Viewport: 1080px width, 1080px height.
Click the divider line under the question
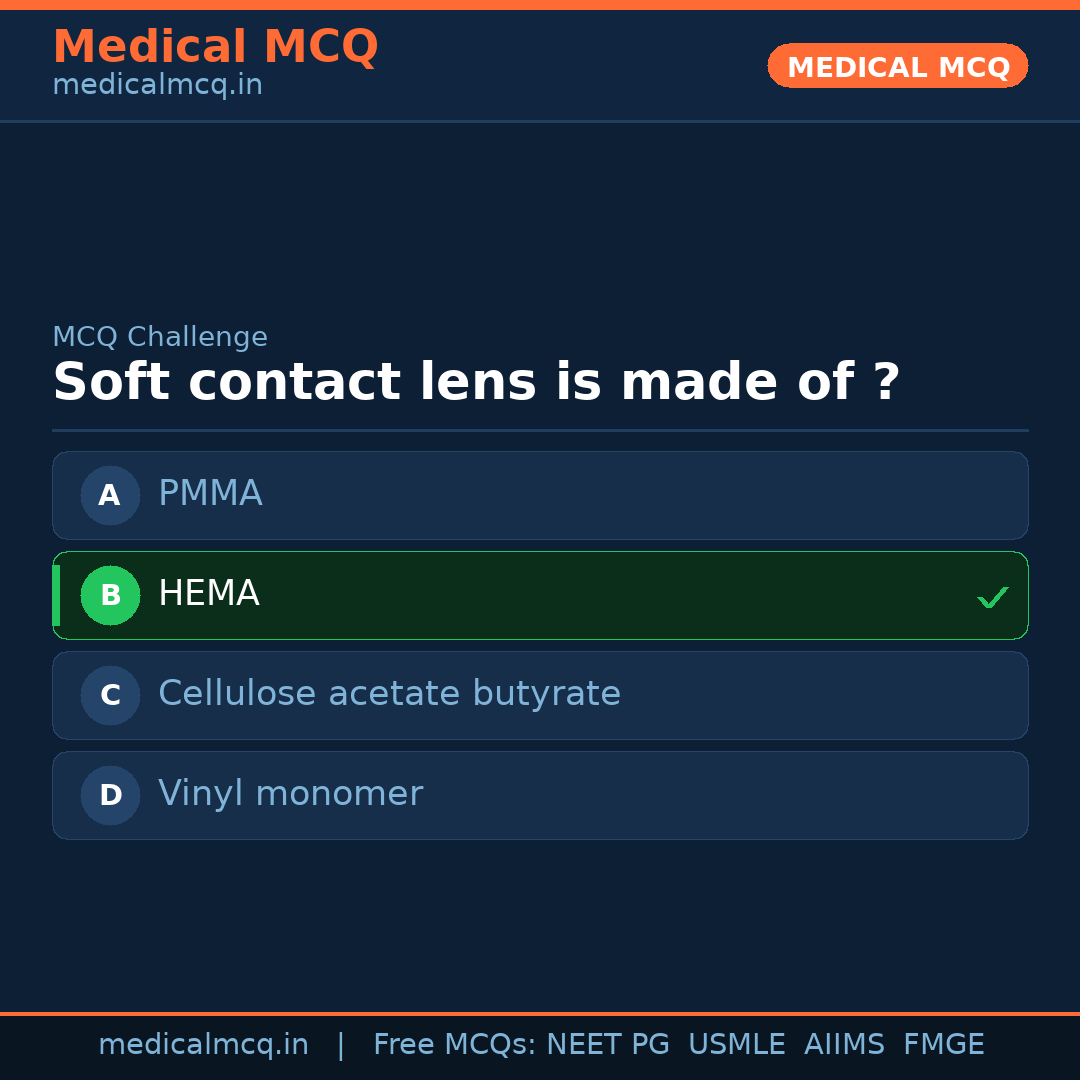[540, 431]
